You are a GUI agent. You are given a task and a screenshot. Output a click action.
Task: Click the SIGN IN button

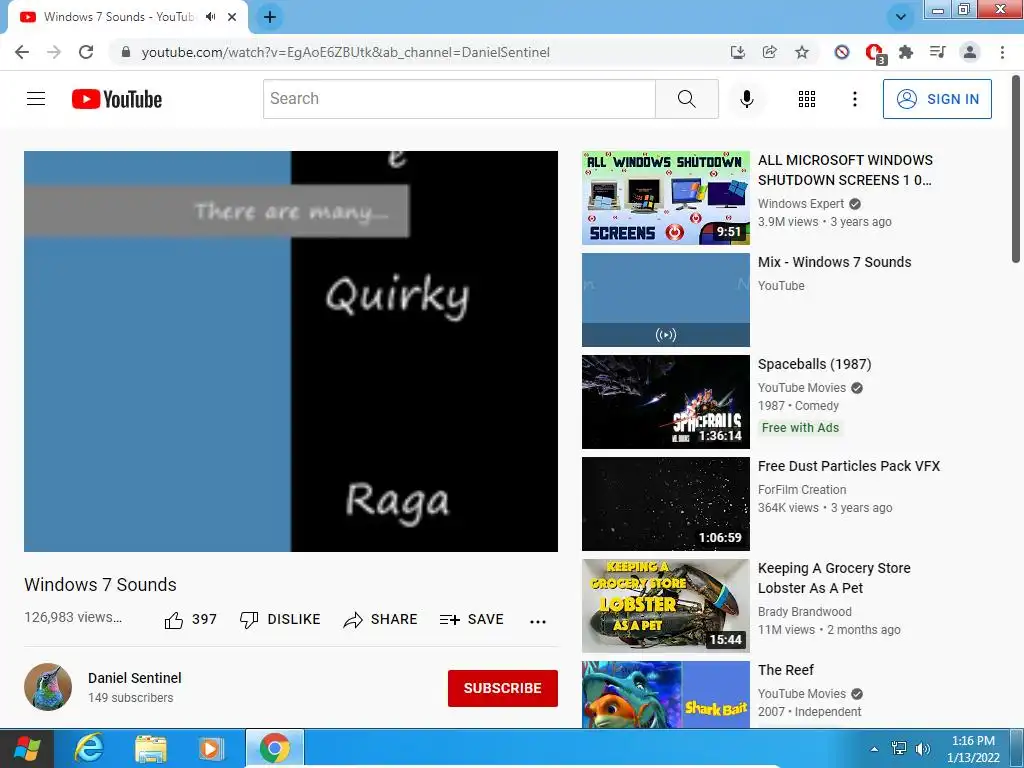tap(937, 99)
